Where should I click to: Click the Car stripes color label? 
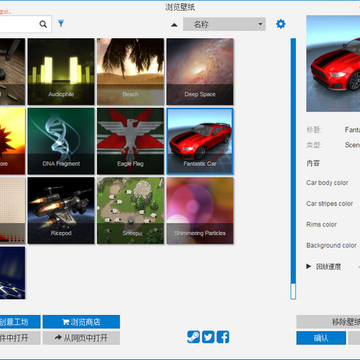click(329, 204)
